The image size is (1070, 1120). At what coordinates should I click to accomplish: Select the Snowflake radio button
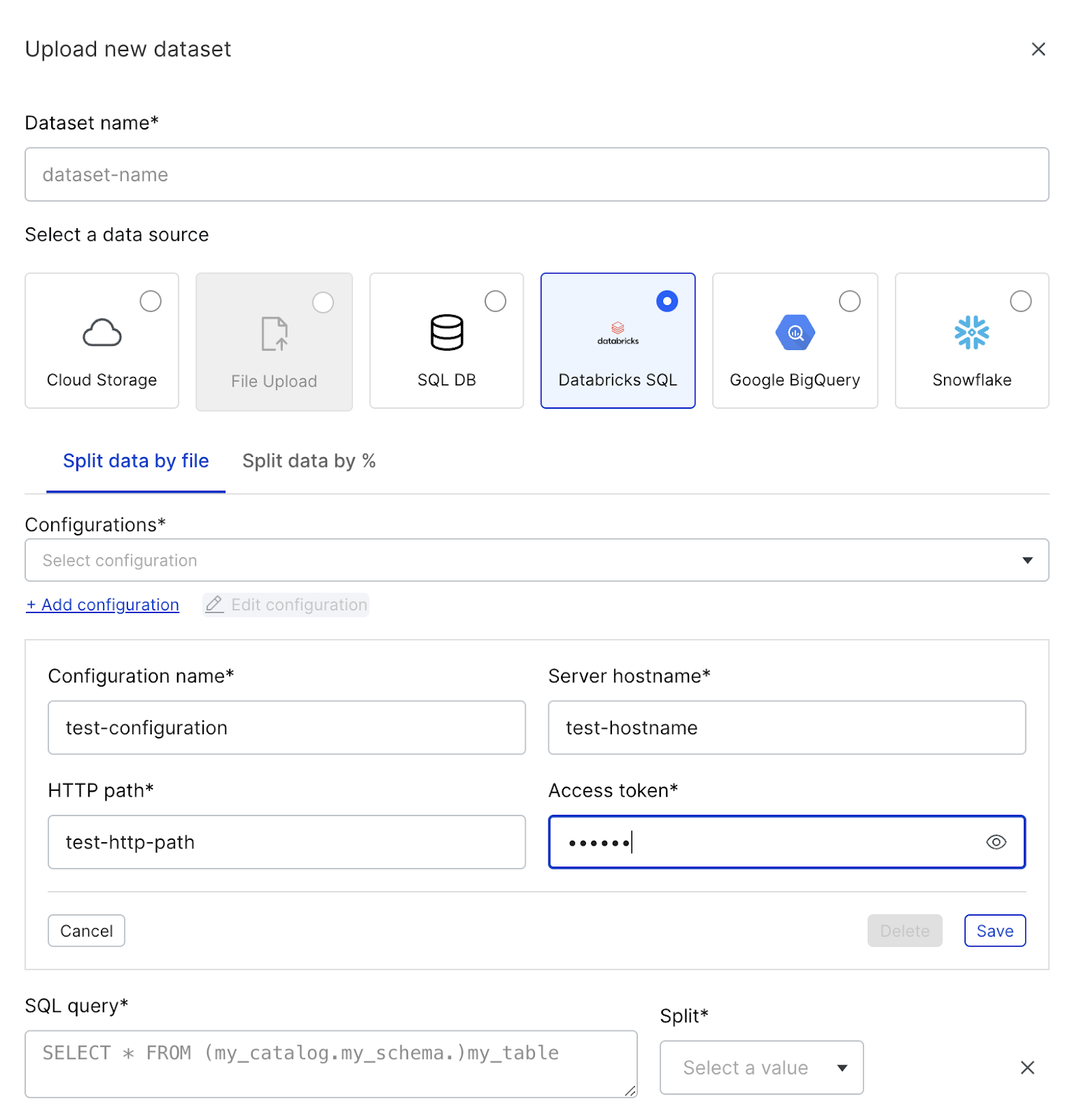coord(1020,301)
